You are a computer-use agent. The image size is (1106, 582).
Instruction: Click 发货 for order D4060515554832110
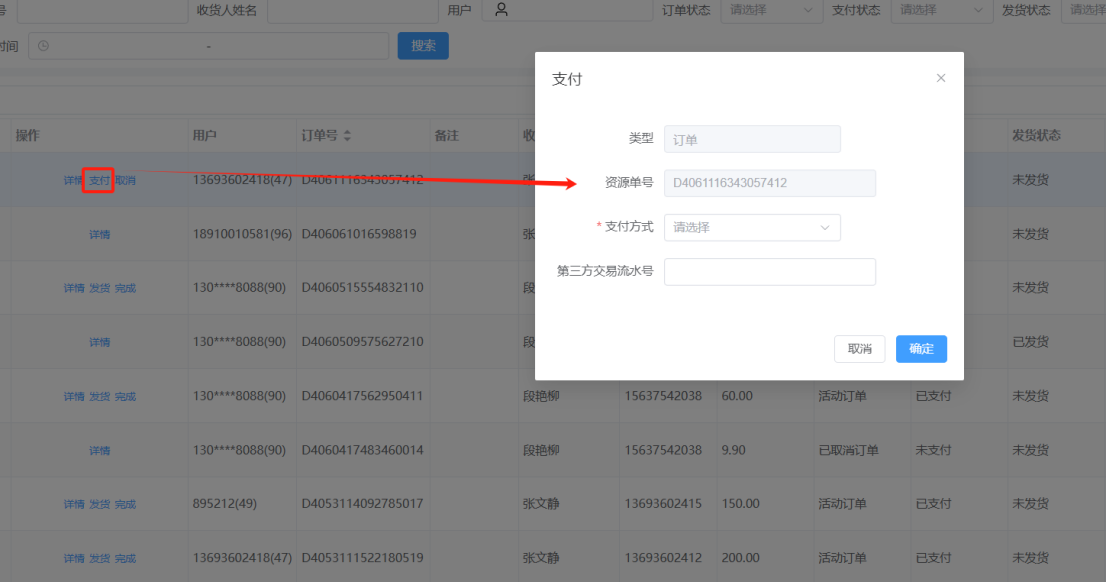click(99, 288)
